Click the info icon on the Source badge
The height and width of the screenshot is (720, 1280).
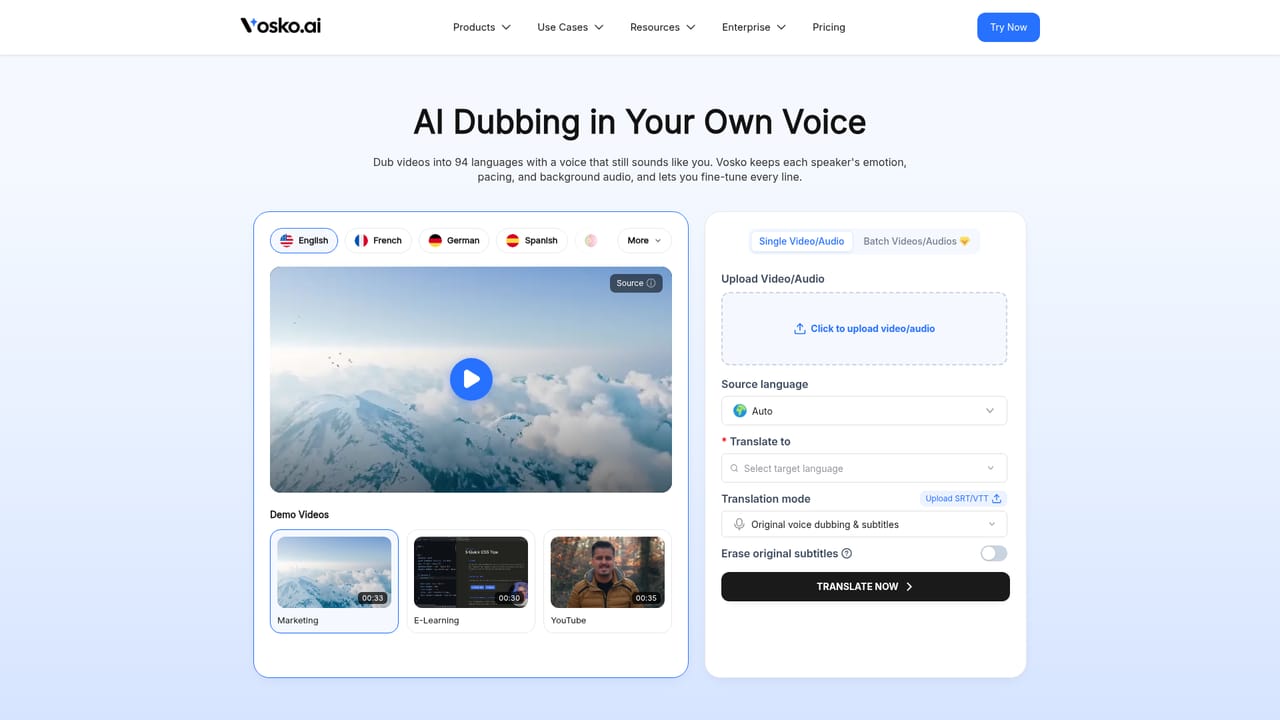point(651,283)
